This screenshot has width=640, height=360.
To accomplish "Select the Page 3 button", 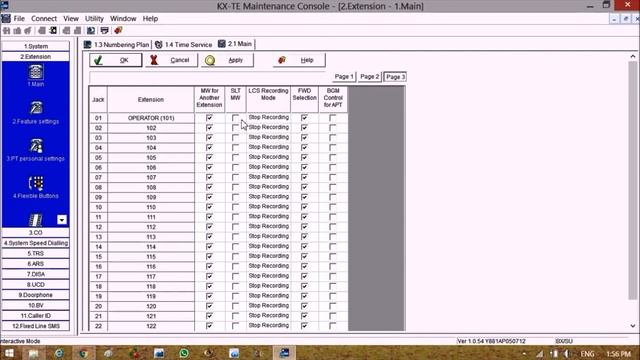I will (x=395, y=77).
